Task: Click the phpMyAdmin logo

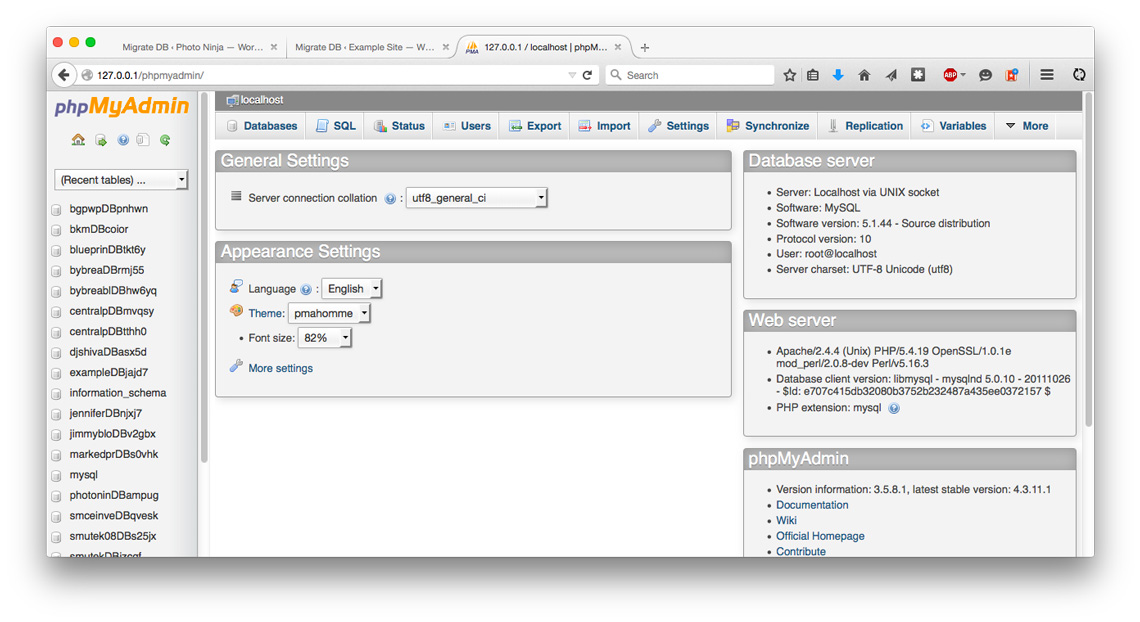Action: 121,107
